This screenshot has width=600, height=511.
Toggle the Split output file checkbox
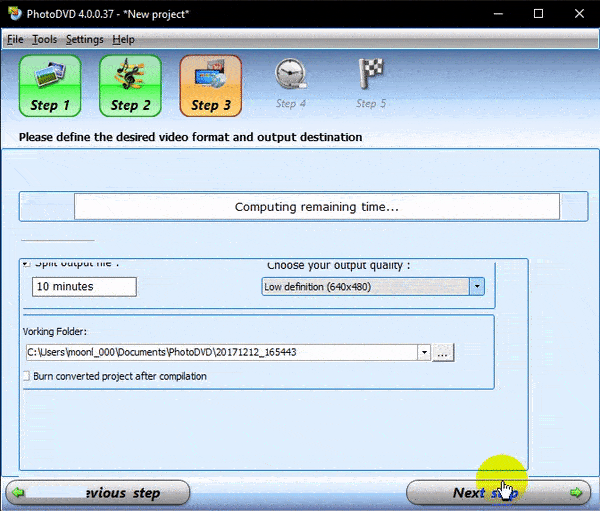coord(26,264)
